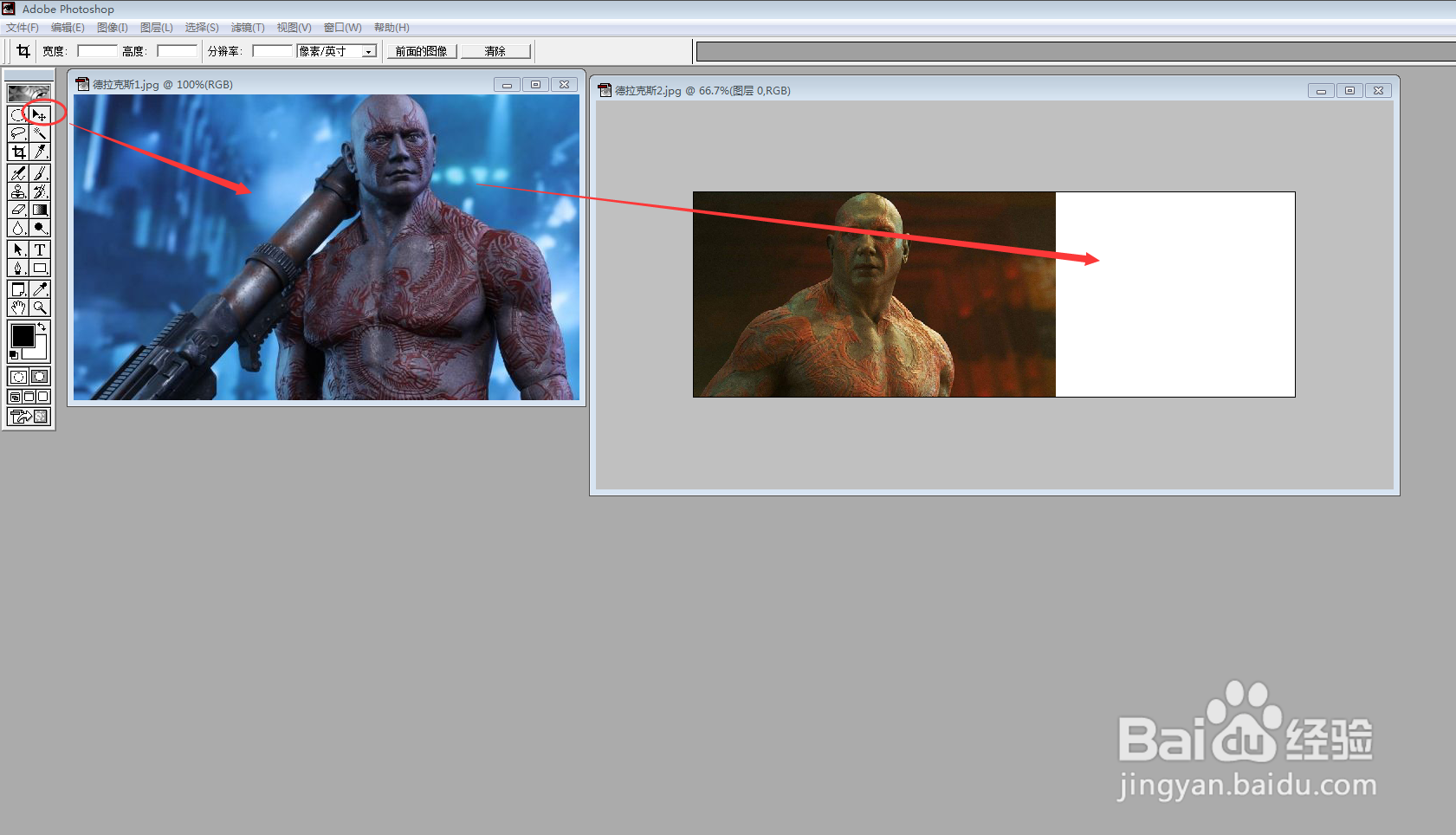Screen dimensions: 1456x835
Task: Select the Gradient tool
Action: pos(39,210)
